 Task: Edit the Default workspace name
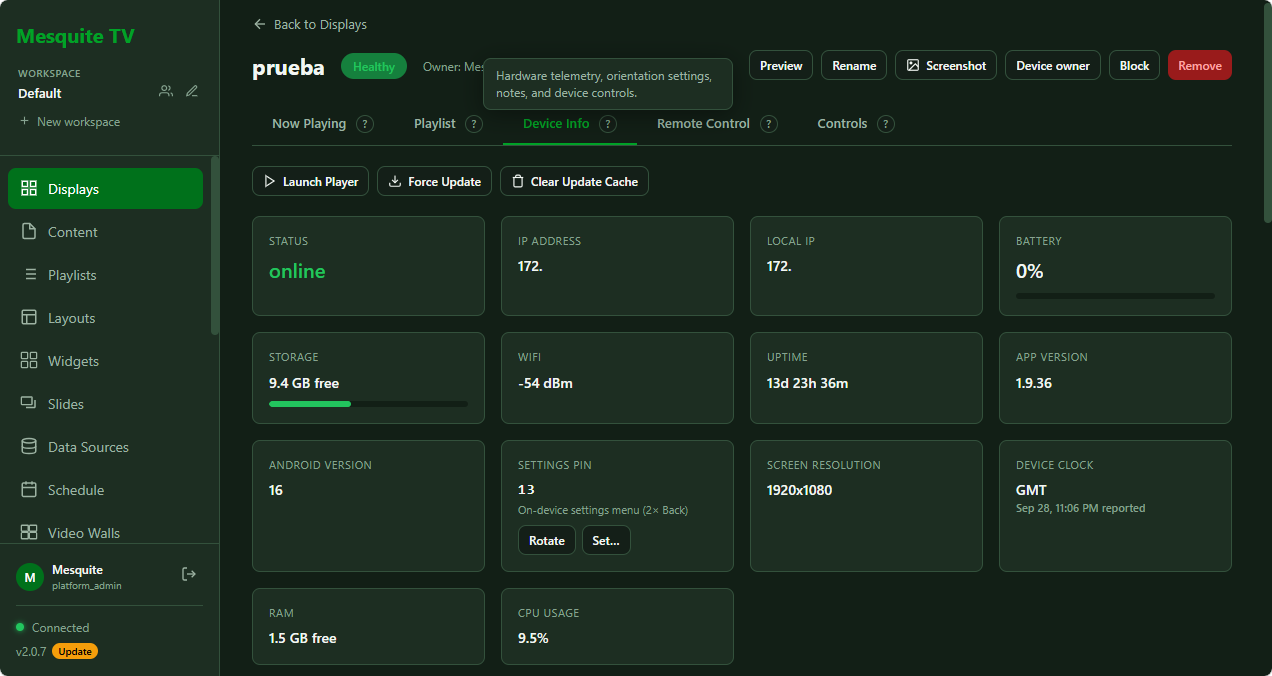point(192,91)
